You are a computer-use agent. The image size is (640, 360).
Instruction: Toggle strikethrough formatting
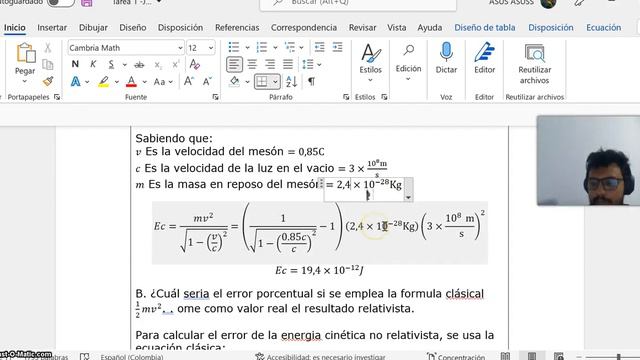tap(139, 64)
